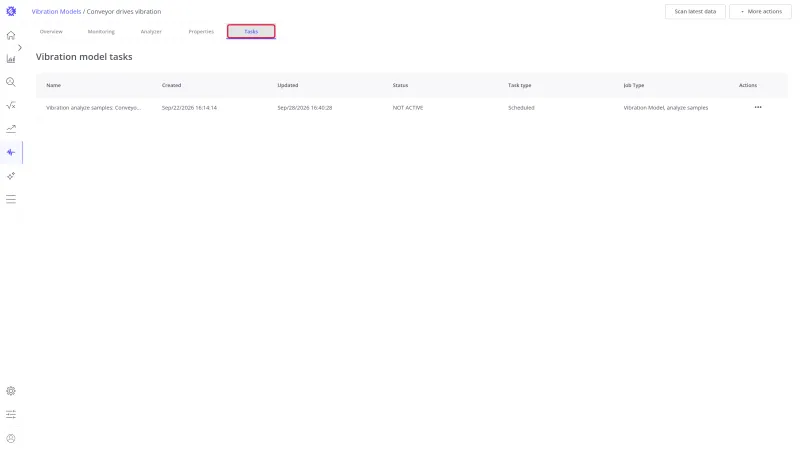This screenshot has height=450, width=800.
Task: Click the Task type column header
Action: [x=519, y=85]
